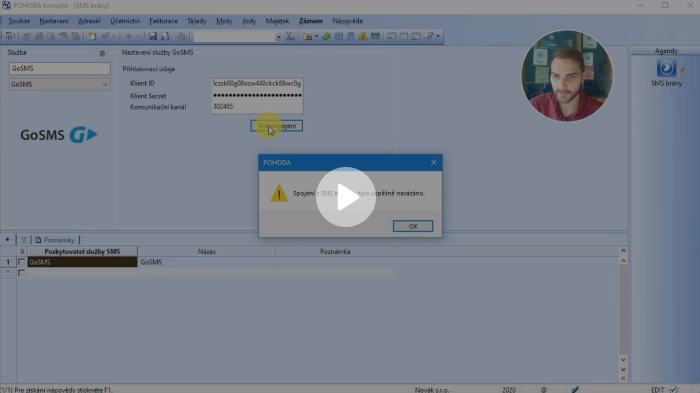This screenshot has width=700, height=393.
Task: Click the save floppy disk toolbar icon
Action: coord(153,36)
